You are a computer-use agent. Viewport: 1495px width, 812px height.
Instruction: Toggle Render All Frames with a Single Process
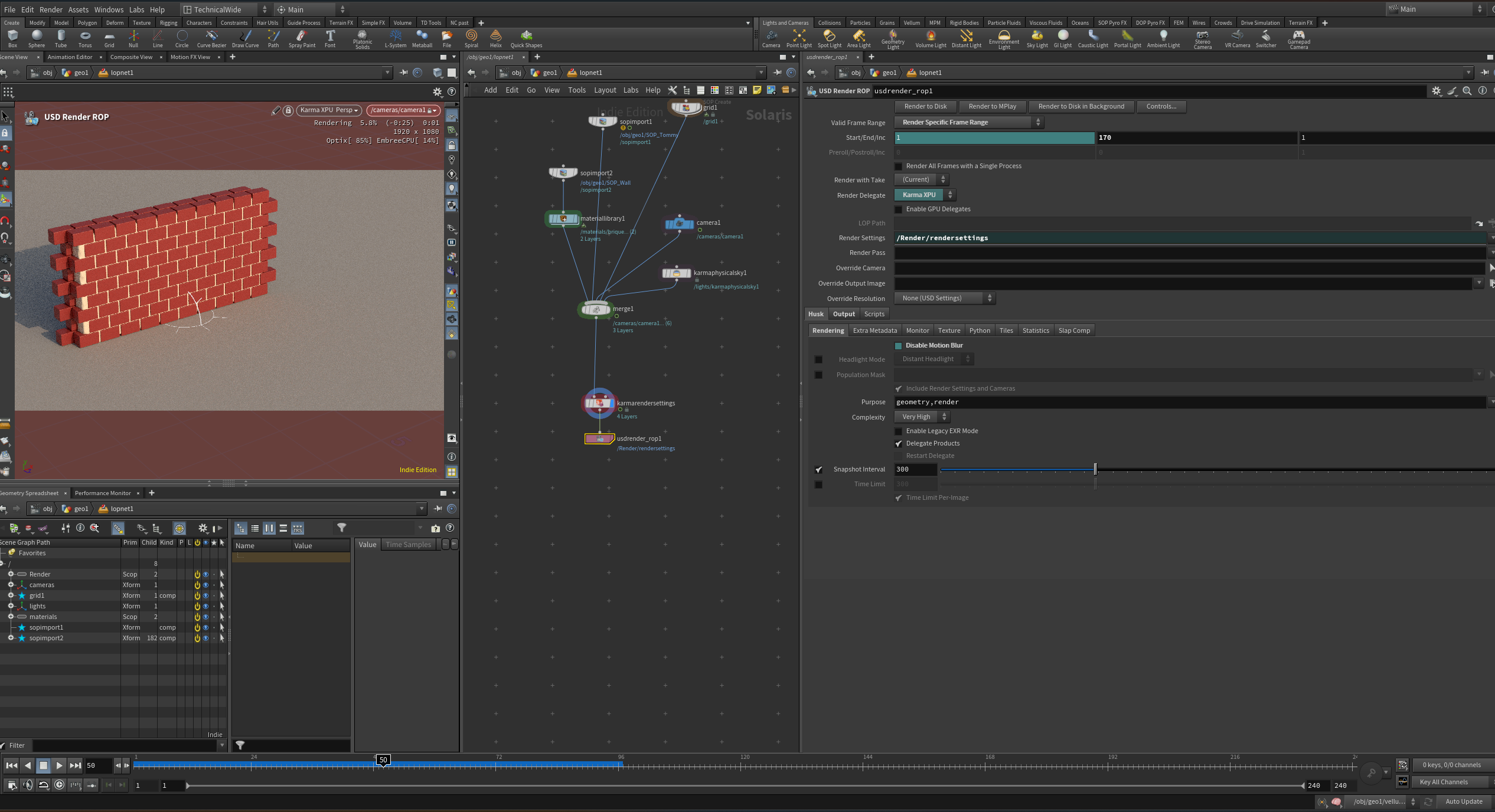[x=899, y=166]
